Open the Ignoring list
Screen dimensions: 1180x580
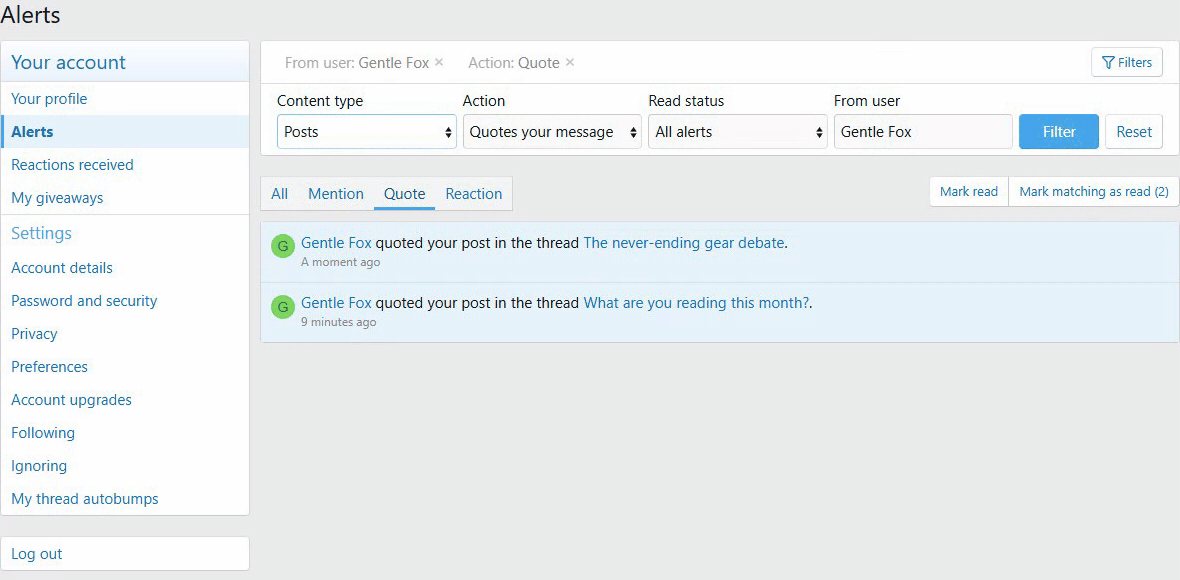coord(125,466)
